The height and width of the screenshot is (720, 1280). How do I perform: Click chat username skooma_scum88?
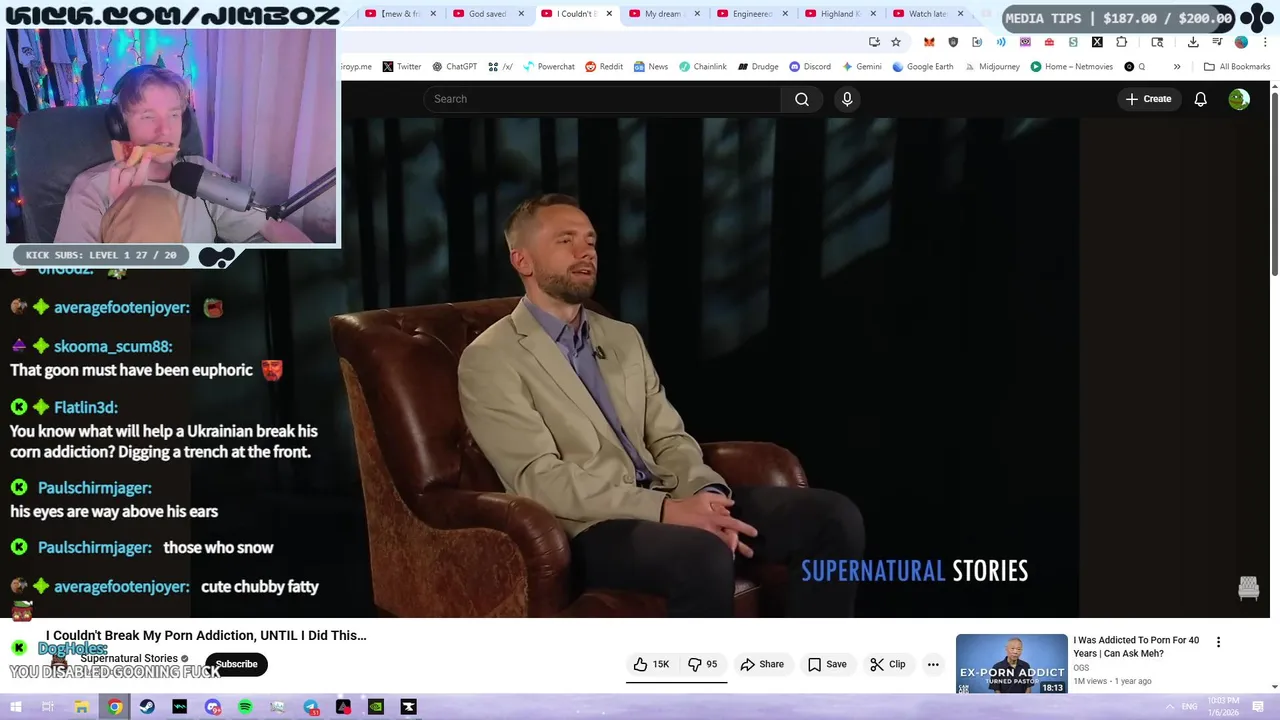113,346
